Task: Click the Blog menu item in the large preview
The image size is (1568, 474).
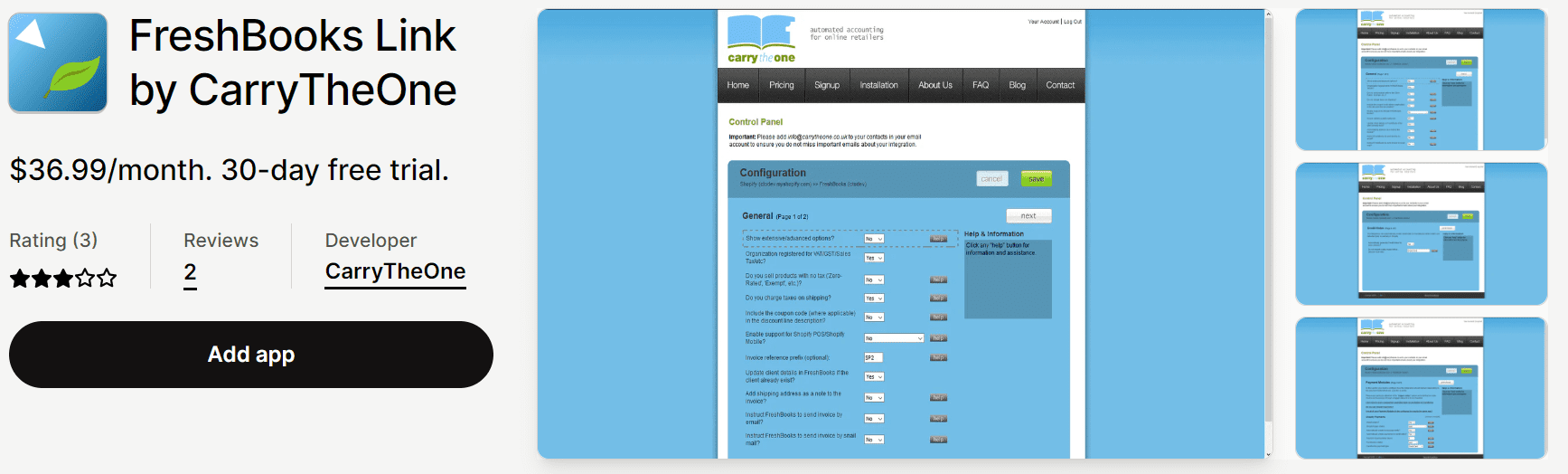Action: click(x=1018, y=85)
